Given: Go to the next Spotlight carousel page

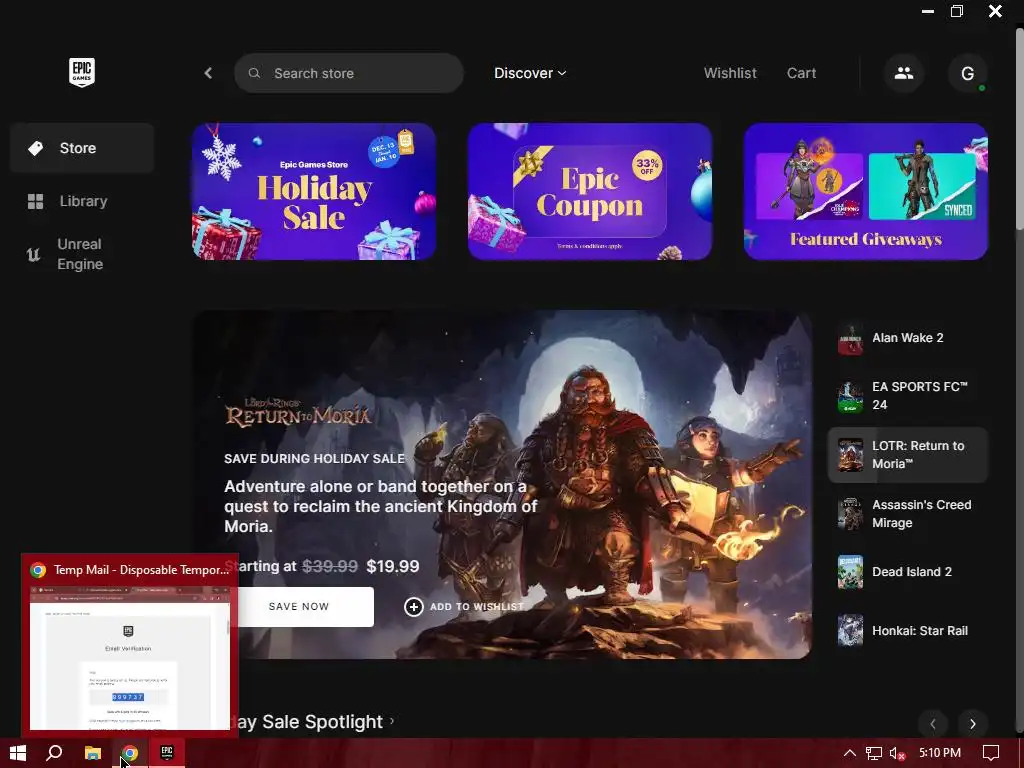Looking at the screenshot, I should click(x=972, y=724).
